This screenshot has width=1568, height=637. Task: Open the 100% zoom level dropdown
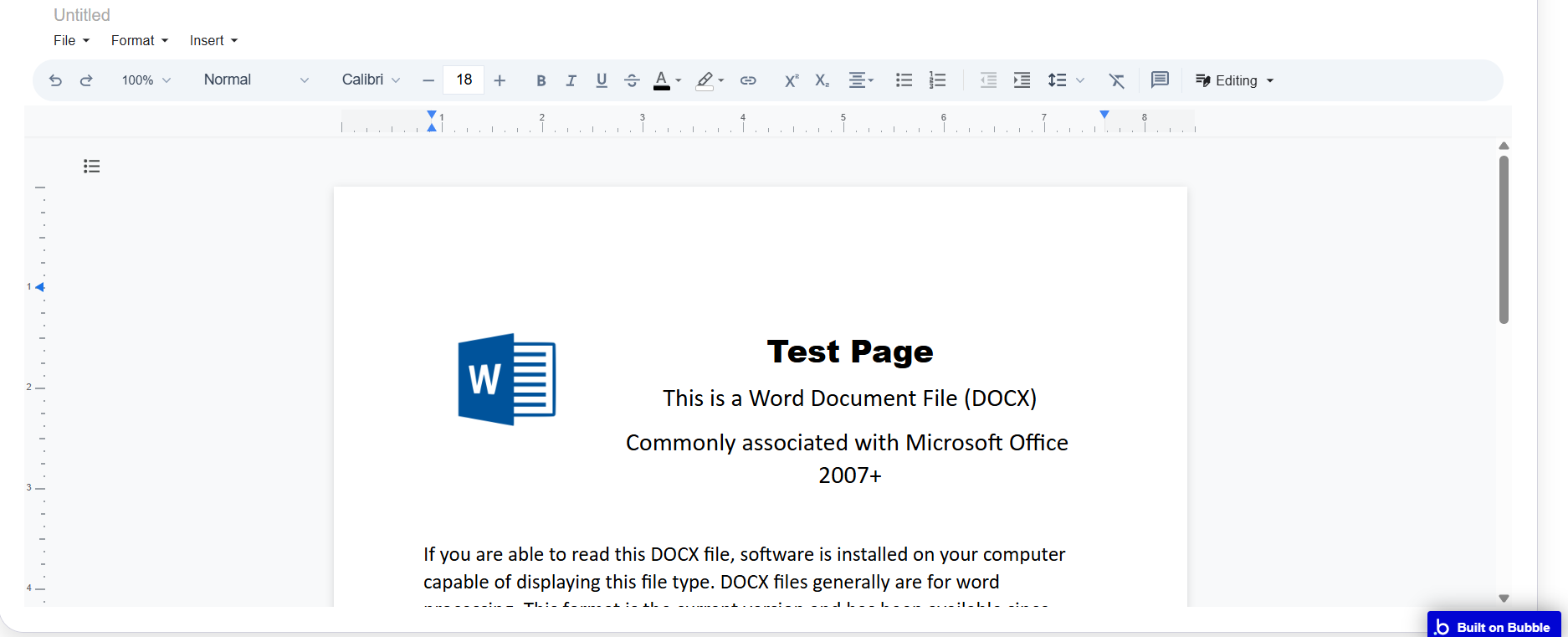coord(146,80)
